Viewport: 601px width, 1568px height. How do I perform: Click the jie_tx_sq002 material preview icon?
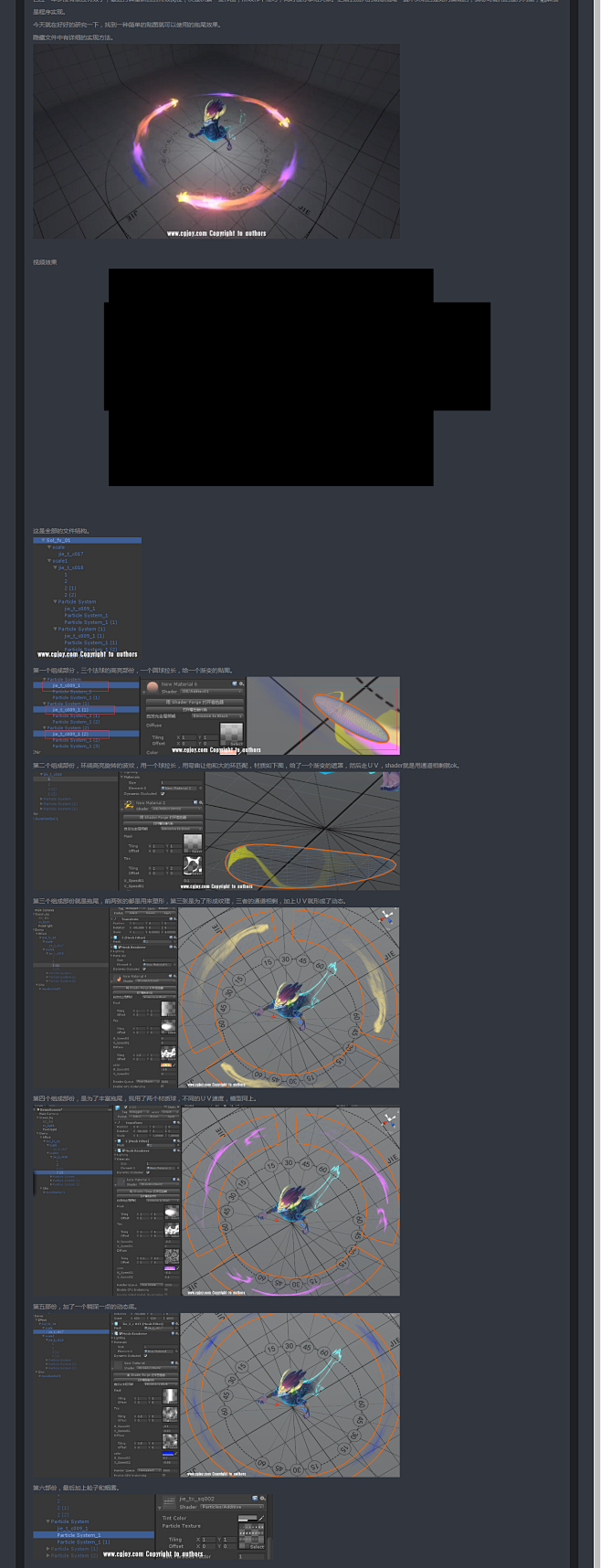(168, 1502)
